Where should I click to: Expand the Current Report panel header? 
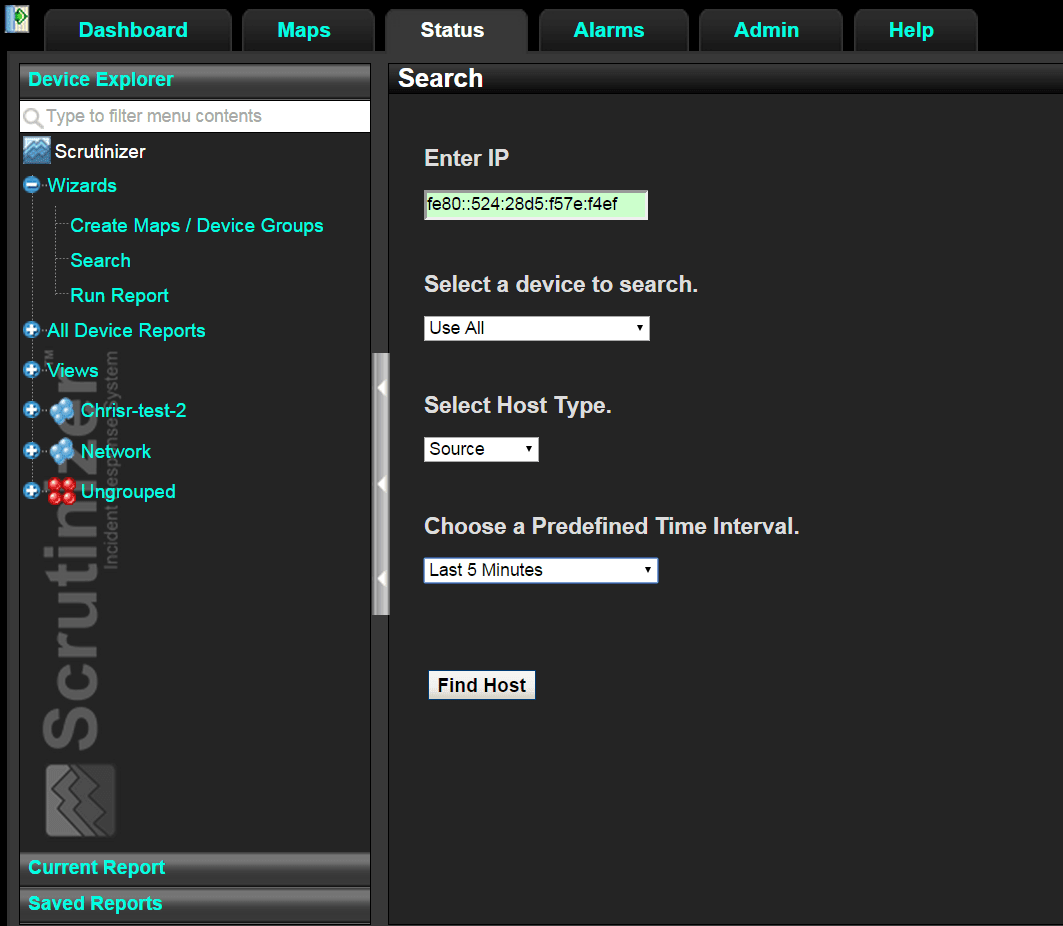[195, 868]
